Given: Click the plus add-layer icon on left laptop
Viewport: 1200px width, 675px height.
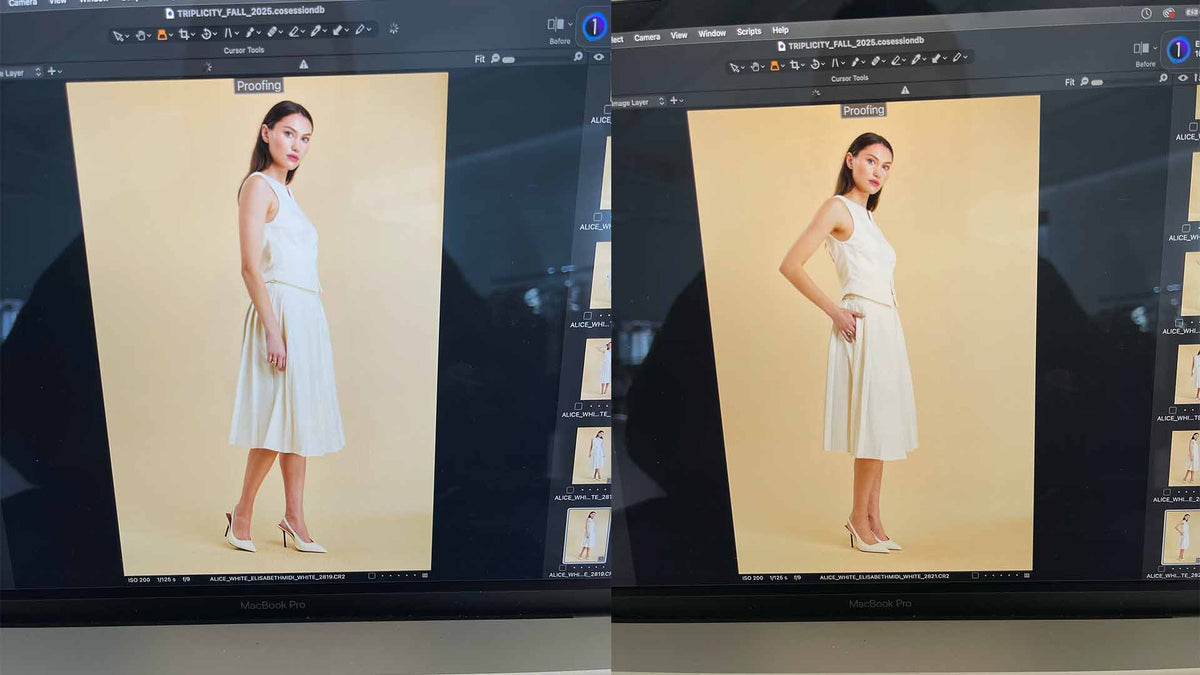Looking at the screenshot, I should click(52, 72).
